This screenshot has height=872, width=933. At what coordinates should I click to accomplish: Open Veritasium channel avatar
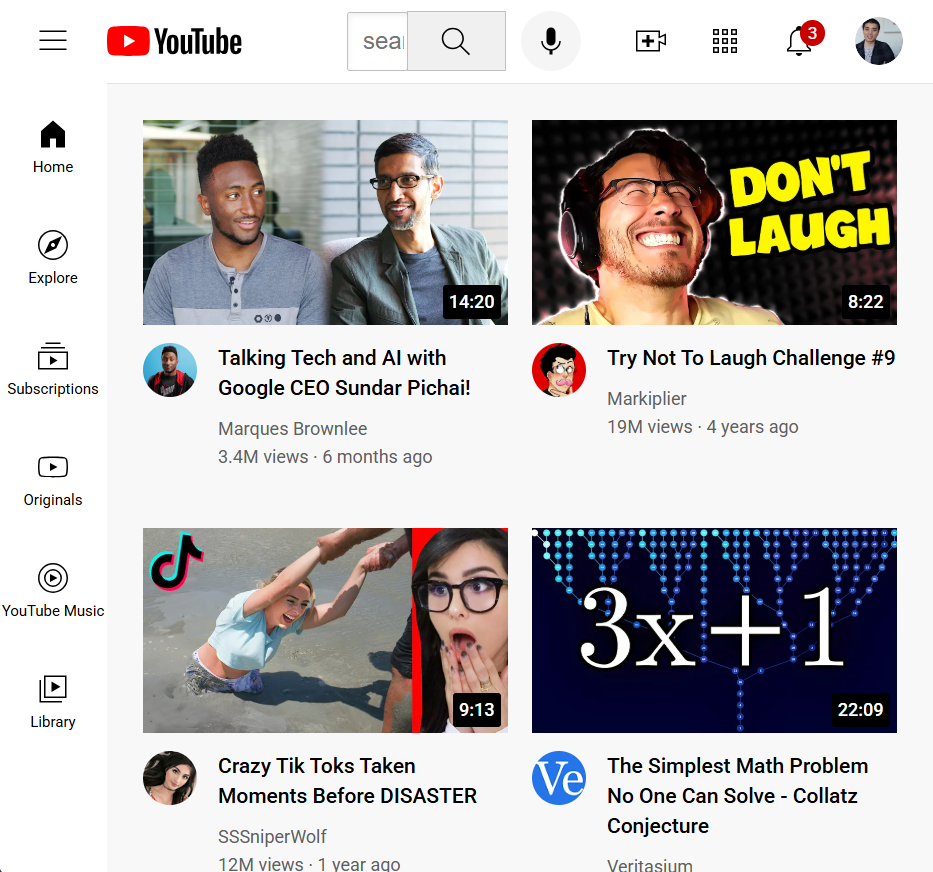[x=559, y=777]
